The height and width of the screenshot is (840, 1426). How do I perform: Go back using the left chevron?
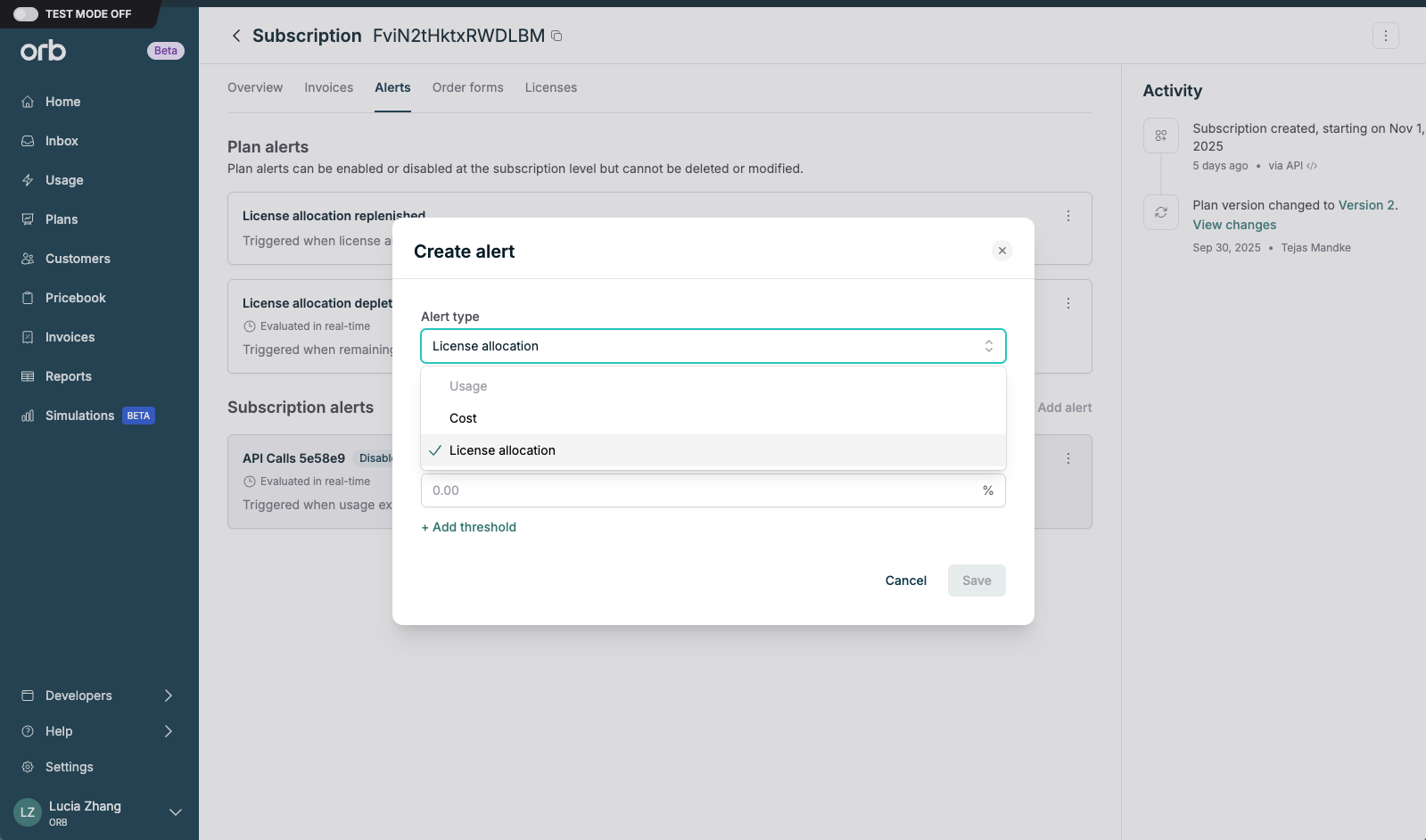(236, 36)
